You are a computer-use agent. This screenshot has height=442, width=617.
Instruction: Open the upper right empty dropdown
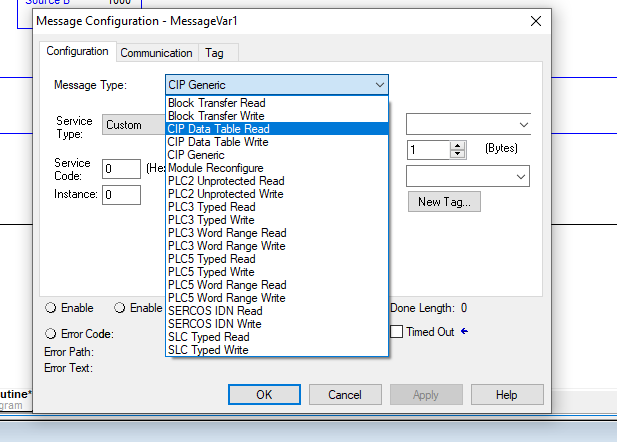point(468,124)
